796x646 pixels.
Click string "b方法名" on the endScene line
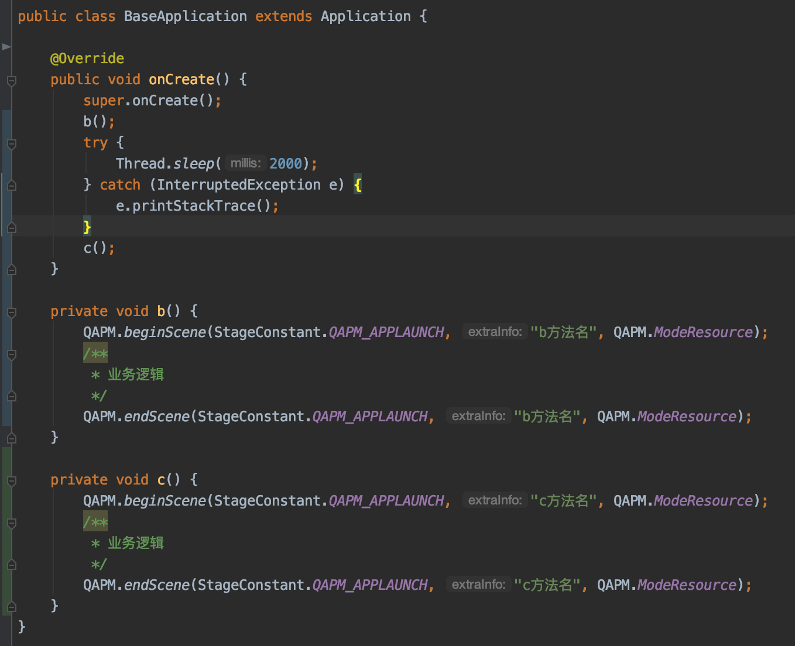[x=547, y=417]
